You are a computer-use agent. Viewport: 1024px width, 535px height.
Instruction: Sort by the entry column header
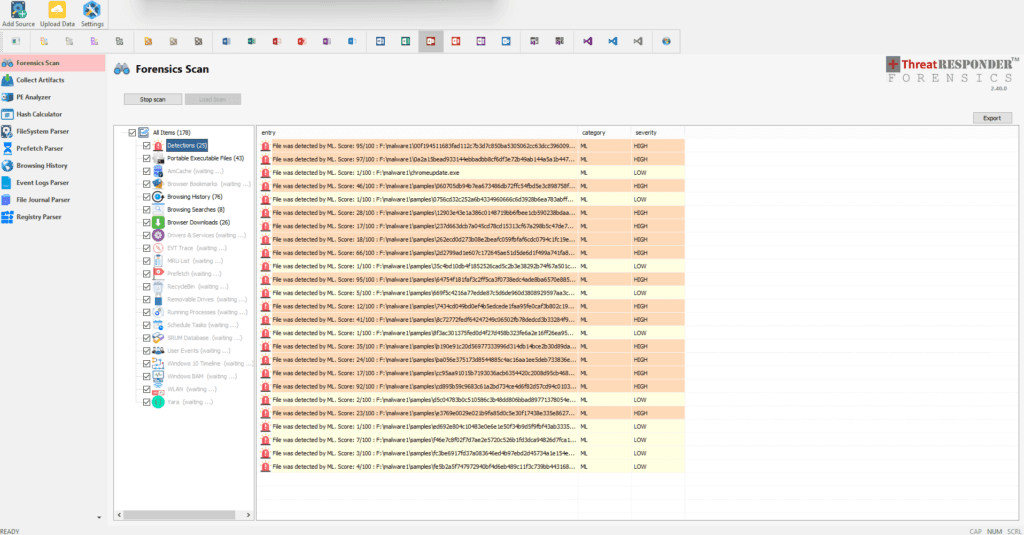(417, 133)
